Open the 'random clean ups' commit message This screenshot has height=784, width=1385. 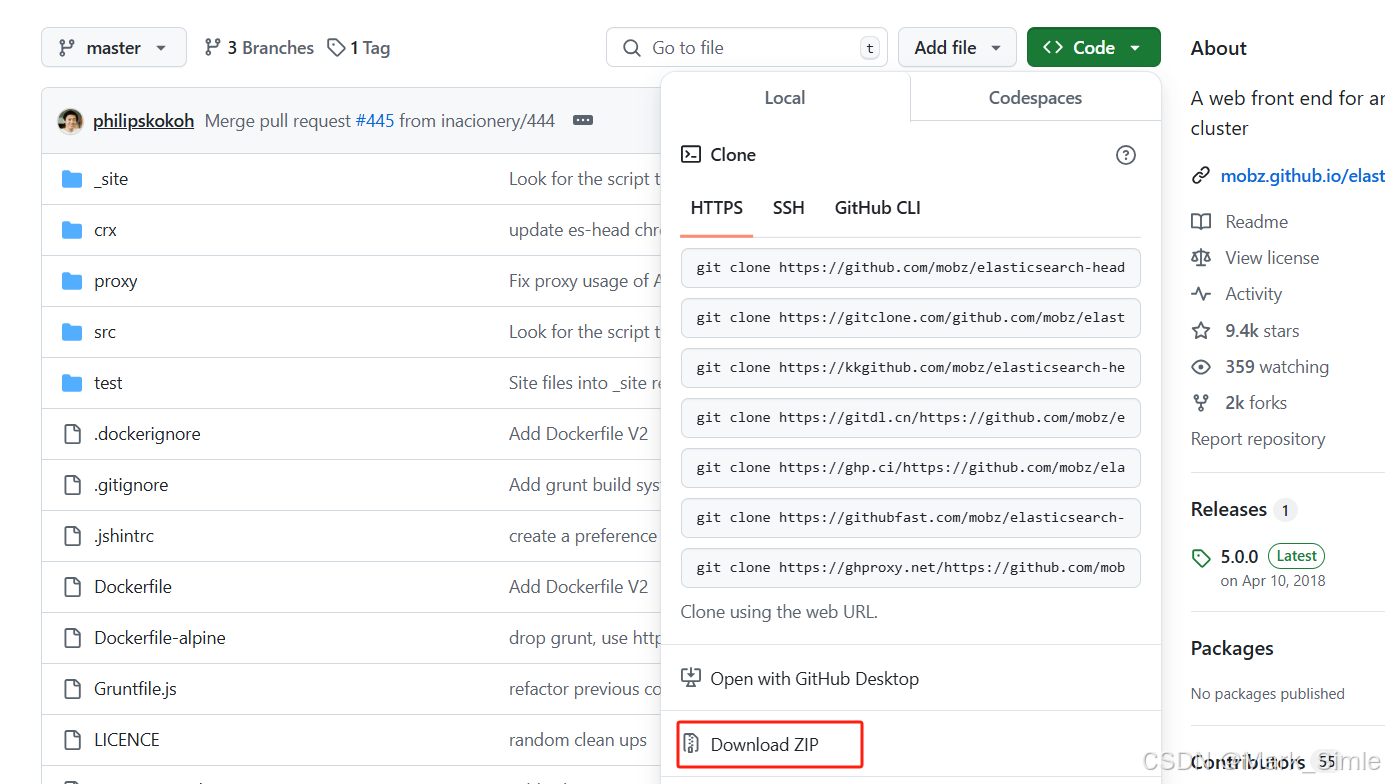pyautogui.click(x=578, y=740)
